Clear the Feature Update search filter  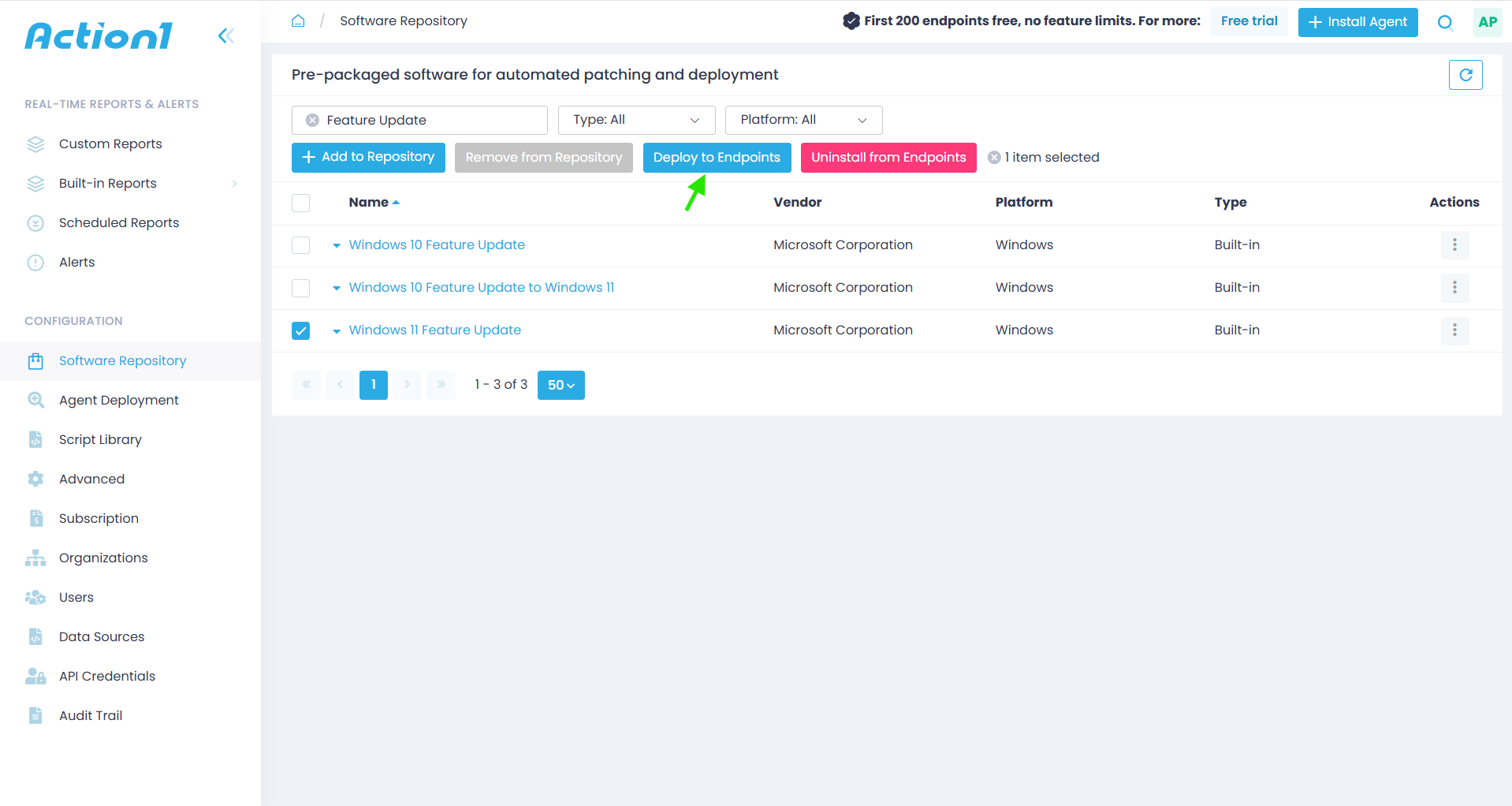click(x=313, y=120)
